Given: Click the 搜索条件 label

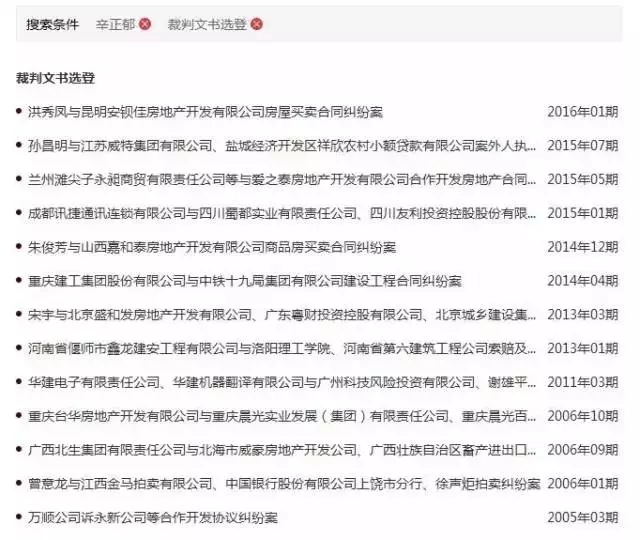Looking at the screenshot, I should coord(52,24).
